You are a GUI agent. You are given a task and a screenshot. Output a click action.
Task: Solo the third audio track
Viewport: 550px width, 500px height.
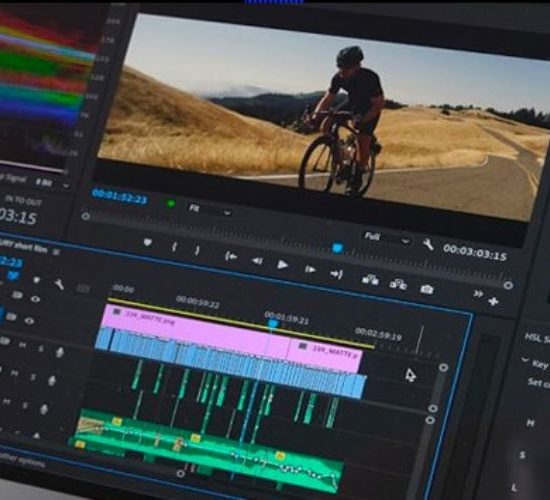coord(25,405)
